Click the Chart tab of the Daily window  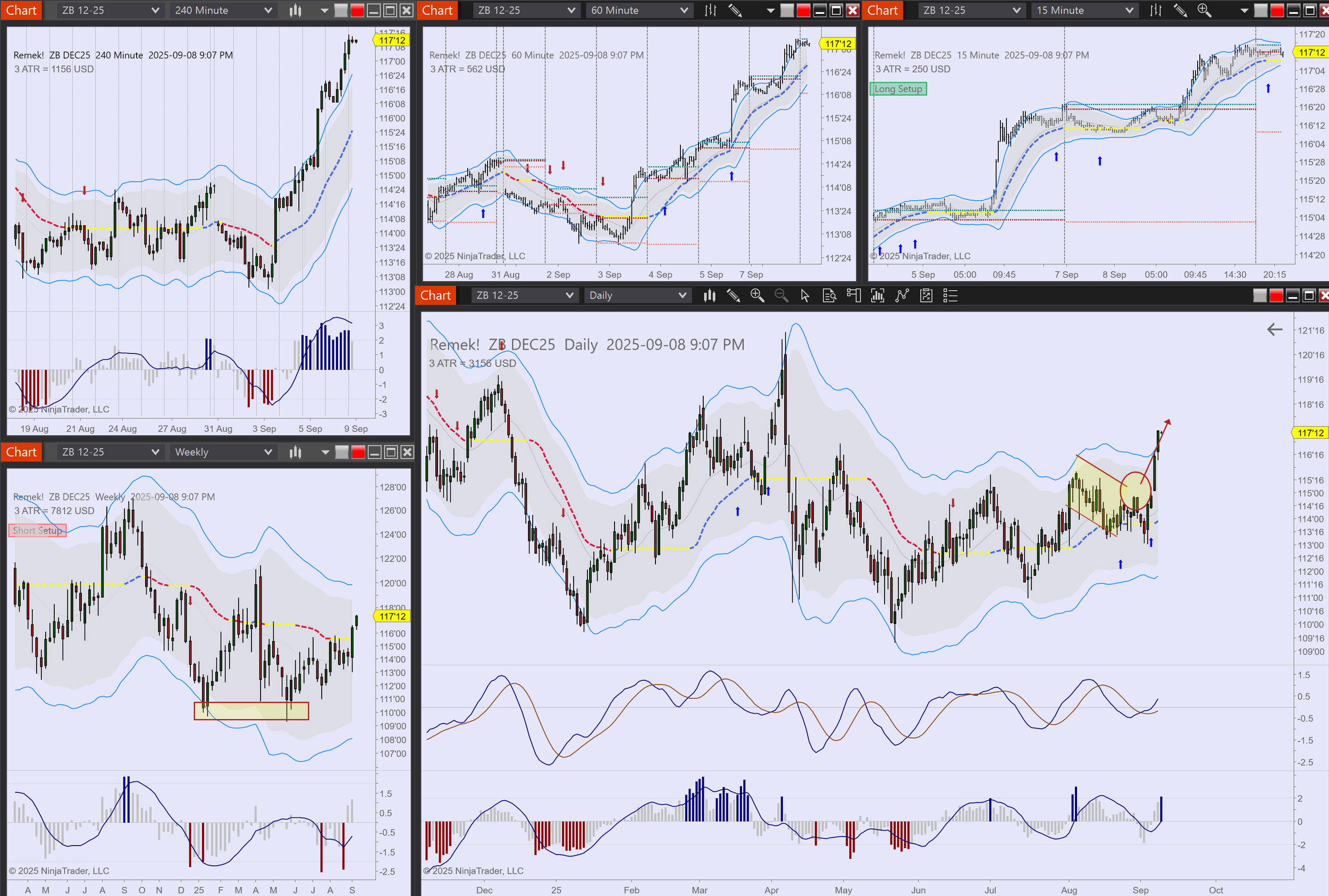click(x=435, y=295)
